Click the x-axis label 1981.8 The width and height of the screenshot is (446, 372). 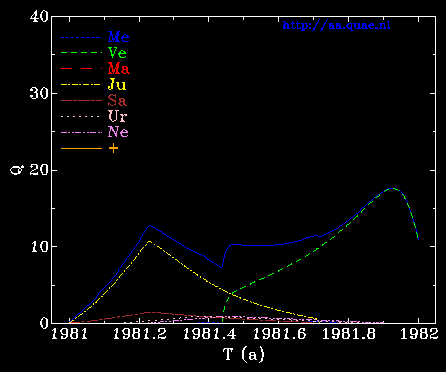(x=349, y=334)
